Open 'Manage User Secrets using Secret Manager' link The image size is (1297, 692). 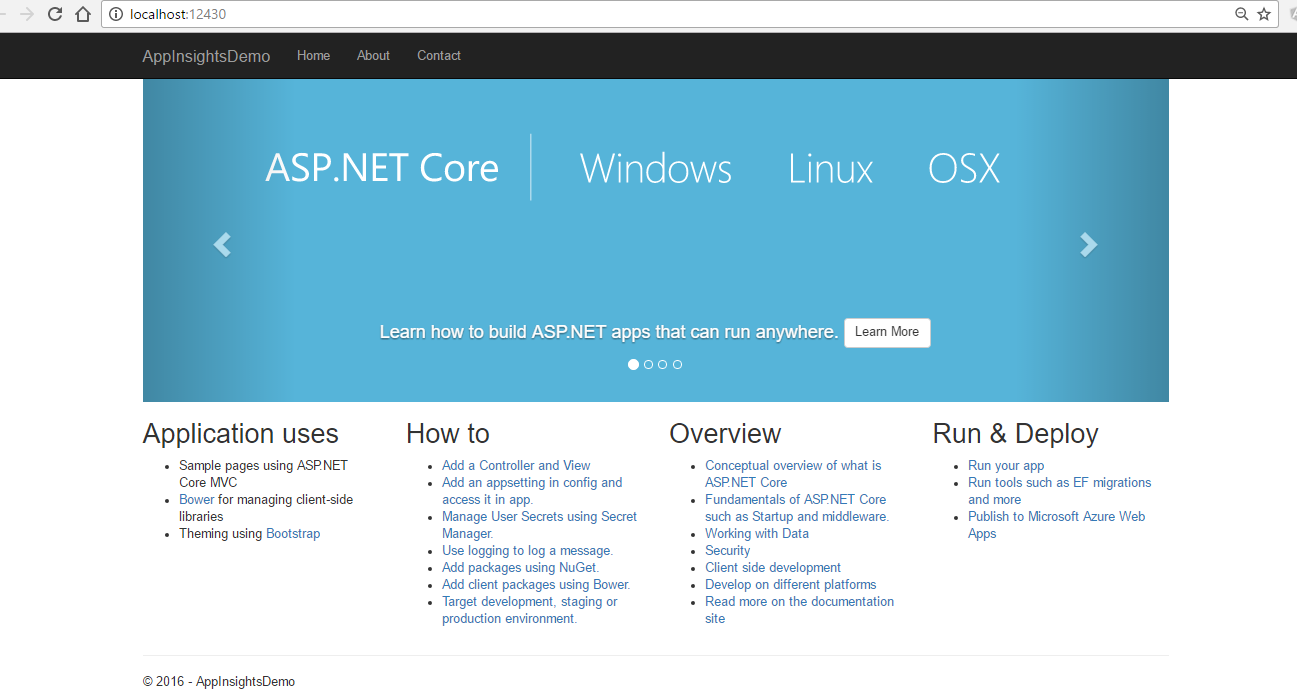pos(539,525)
